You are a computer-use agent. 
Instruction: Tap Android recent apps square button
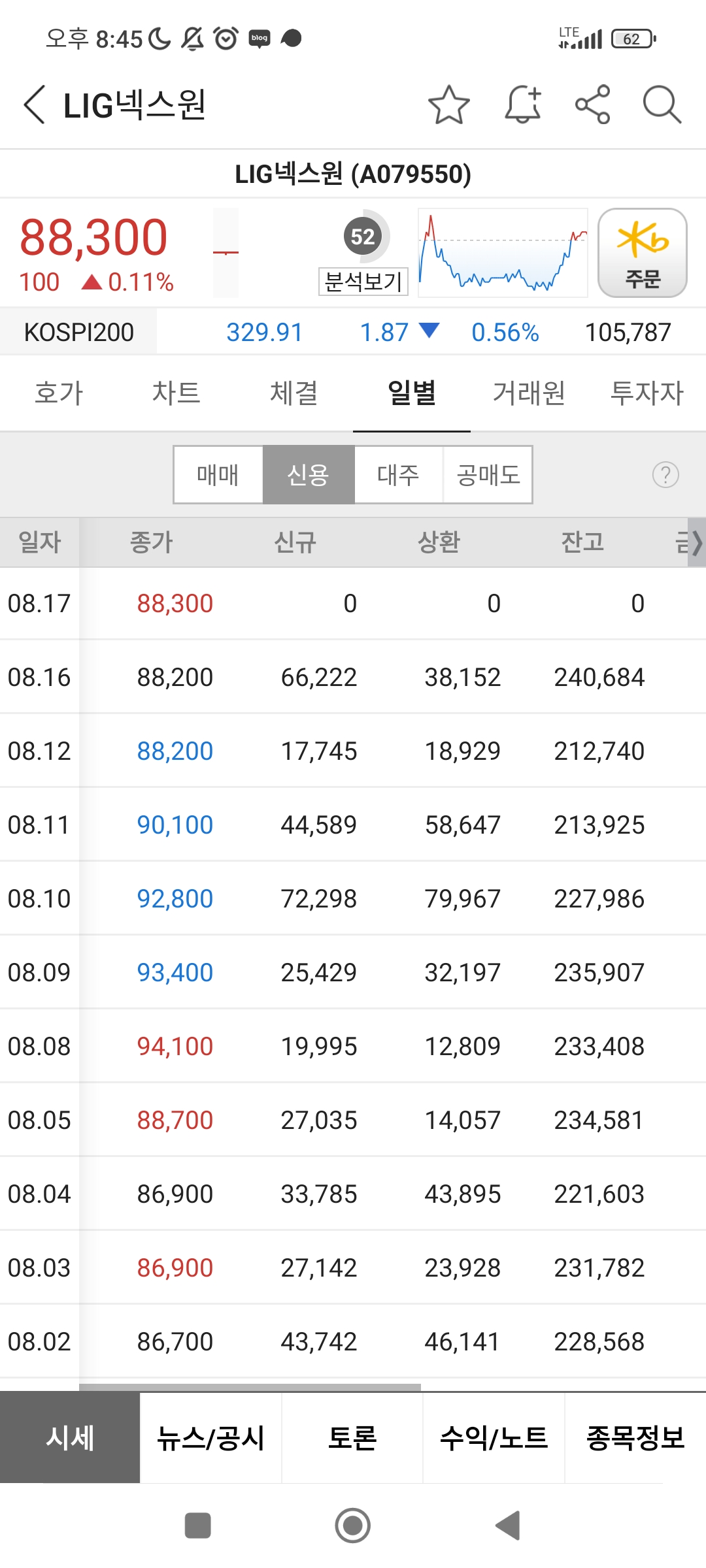click(x=198, y=1526)
